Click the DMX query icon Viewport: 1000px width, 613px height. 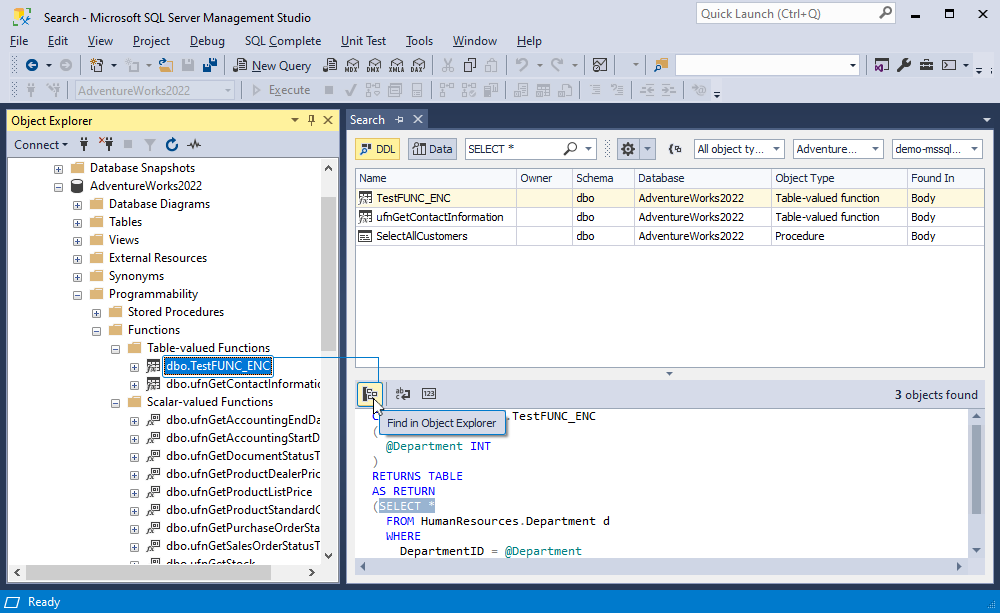(x=374, y=65)
